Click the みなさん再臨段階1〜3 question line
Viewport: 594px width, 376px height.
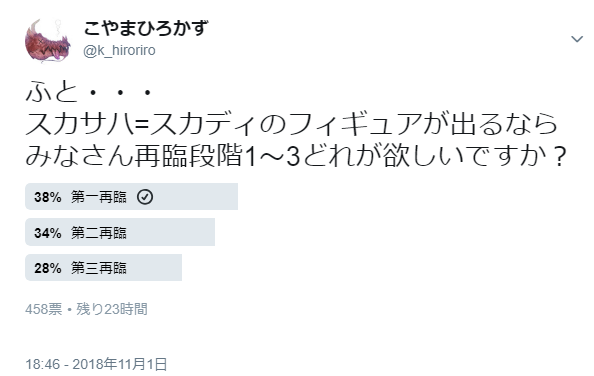tap(296, 156)
